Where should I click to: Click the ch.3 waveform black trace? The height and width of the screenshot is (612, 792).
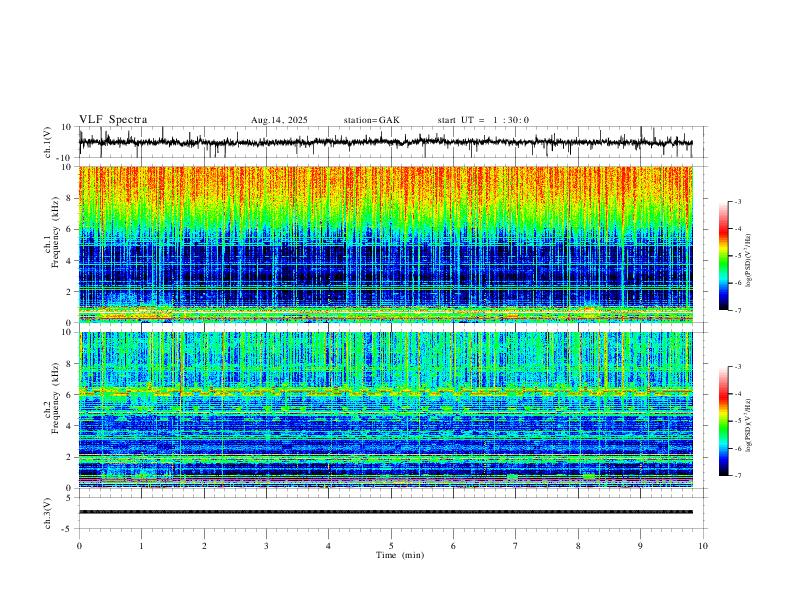tap(385, 512)
